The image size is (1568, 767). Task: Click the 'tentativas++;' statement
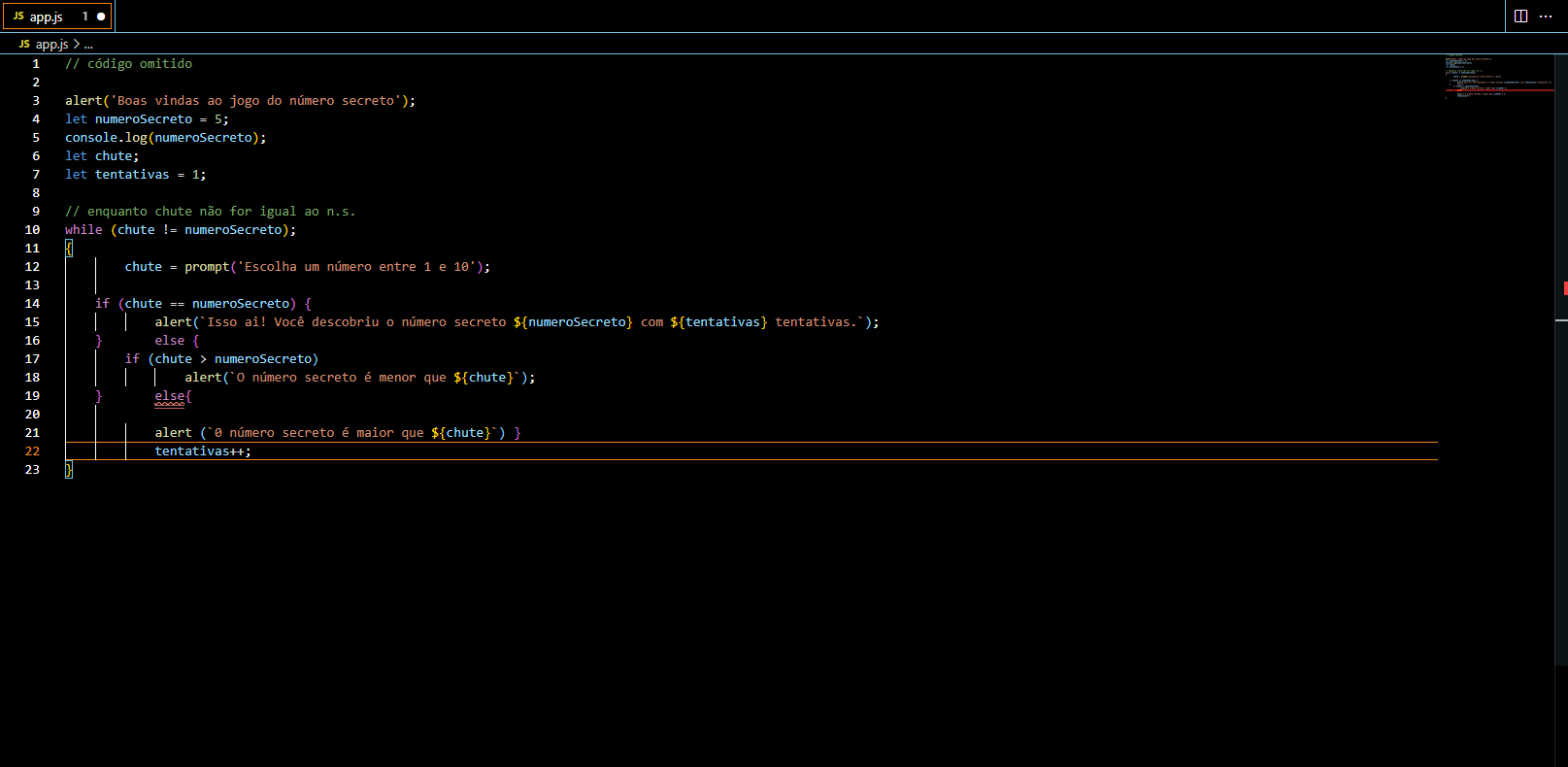point(203,451)
